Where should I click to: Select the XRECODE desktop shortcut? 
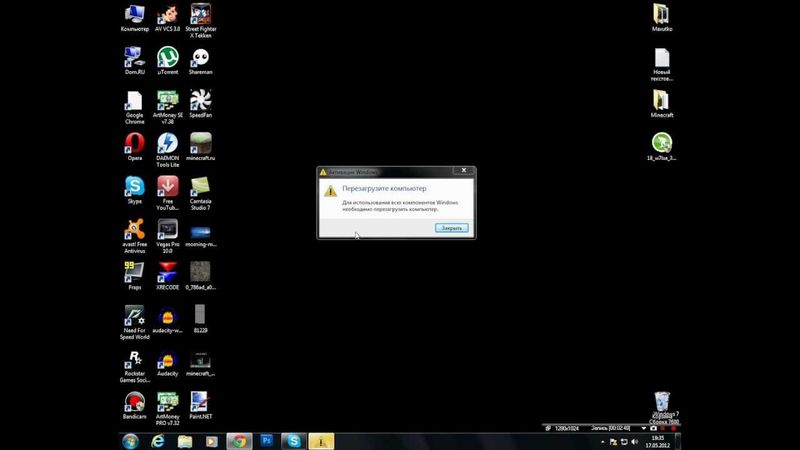(x=167, y=276)
